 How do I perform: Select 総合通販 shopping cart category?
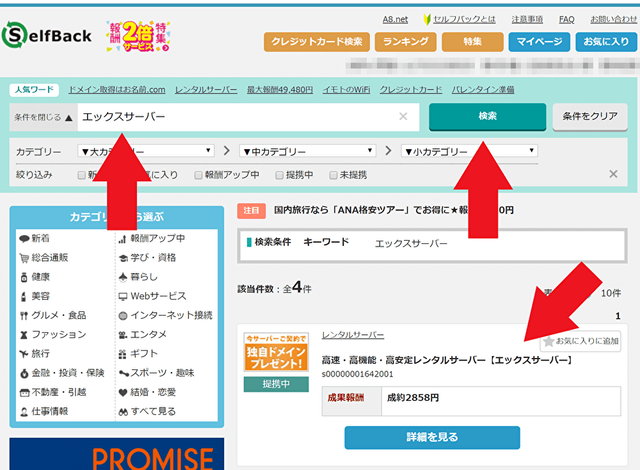(24, 258)
